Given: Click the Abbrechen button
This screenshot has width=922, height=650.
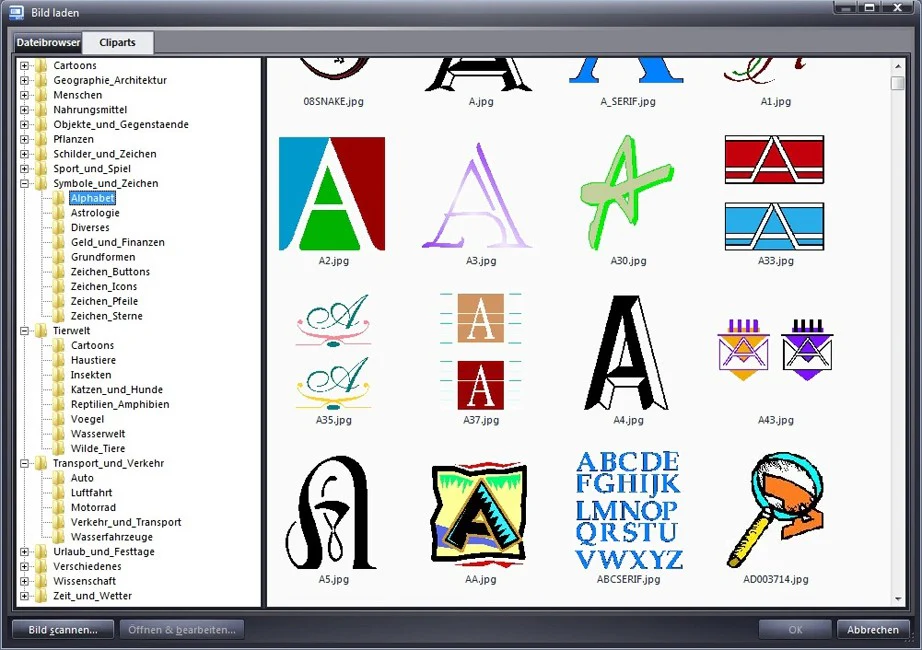Looking at the screenshot, I should pos(873,629).
